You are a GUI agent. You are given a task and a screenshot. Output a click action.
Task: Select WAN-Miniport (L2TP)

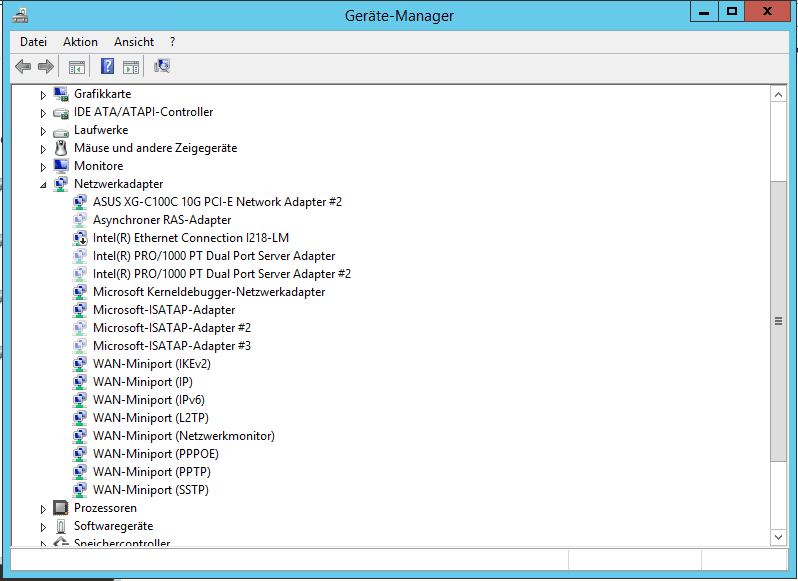(x=151, y=418)
